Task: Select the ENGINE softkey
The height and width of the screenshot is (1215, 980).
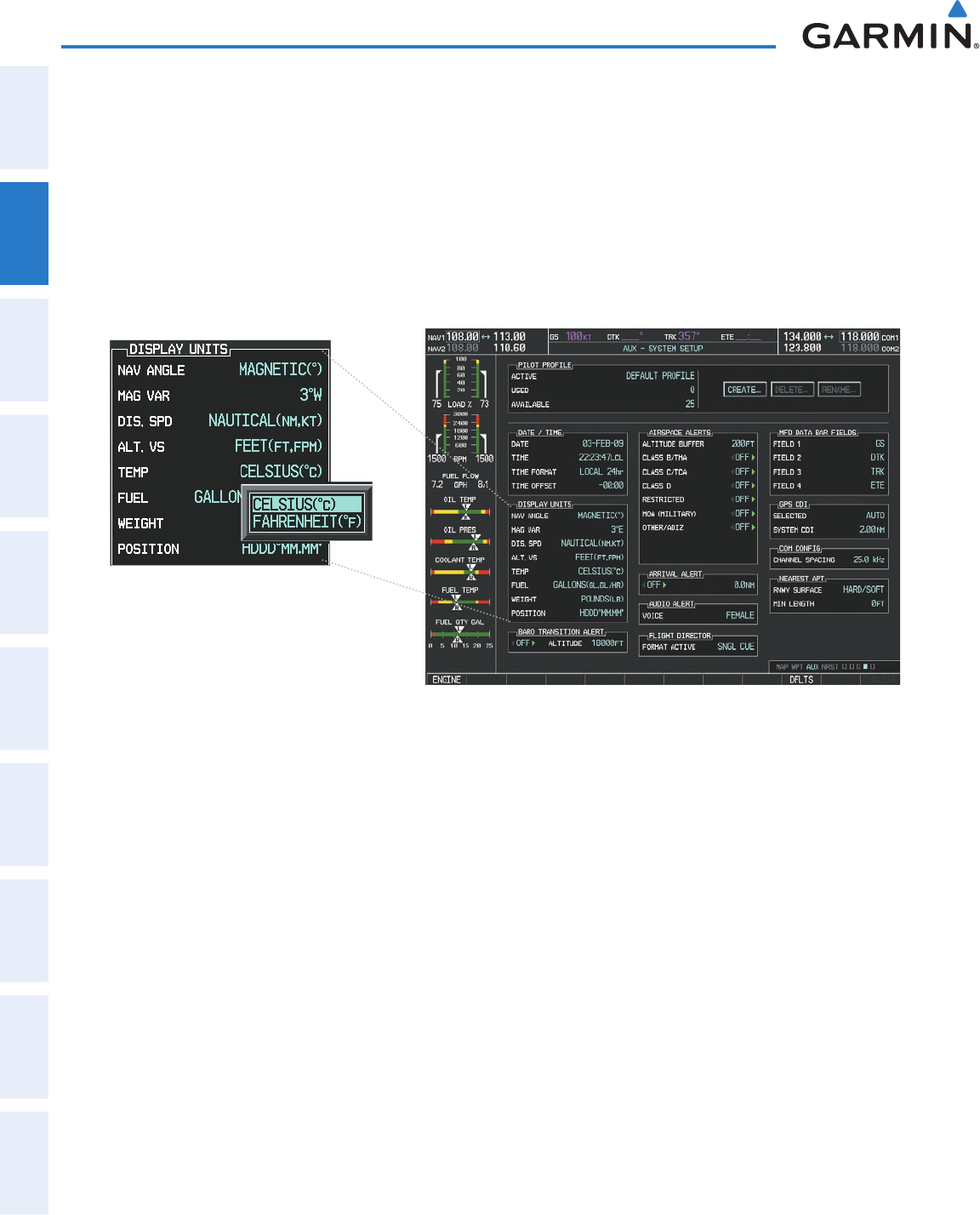Action: [x=447, y=680]
